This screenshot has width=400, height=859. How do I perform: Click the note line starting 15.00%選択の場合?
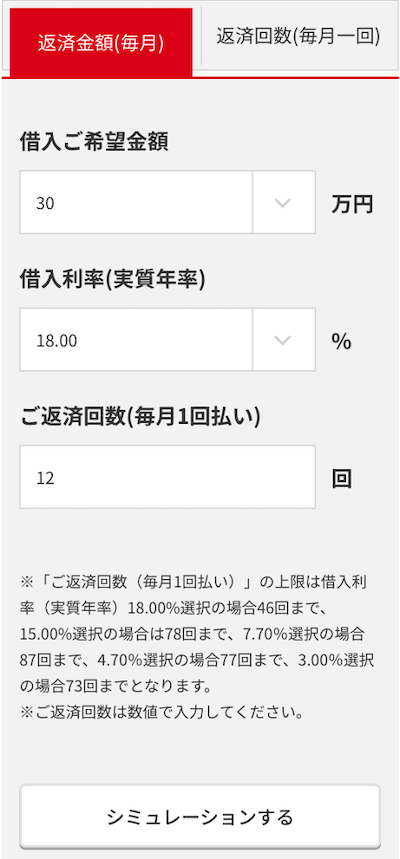(192, 634)
